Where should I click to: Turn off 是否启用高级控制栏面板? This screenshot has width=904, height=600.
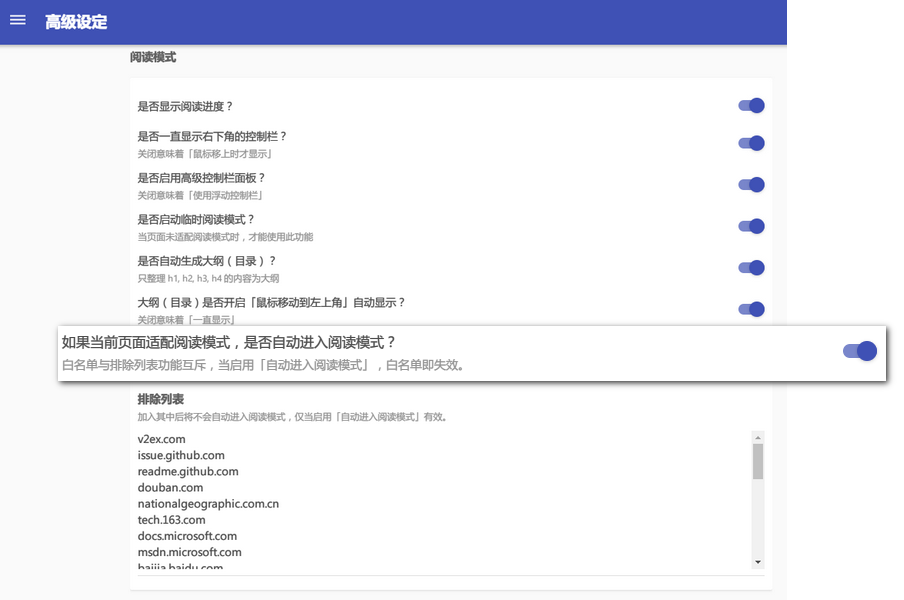750,184
